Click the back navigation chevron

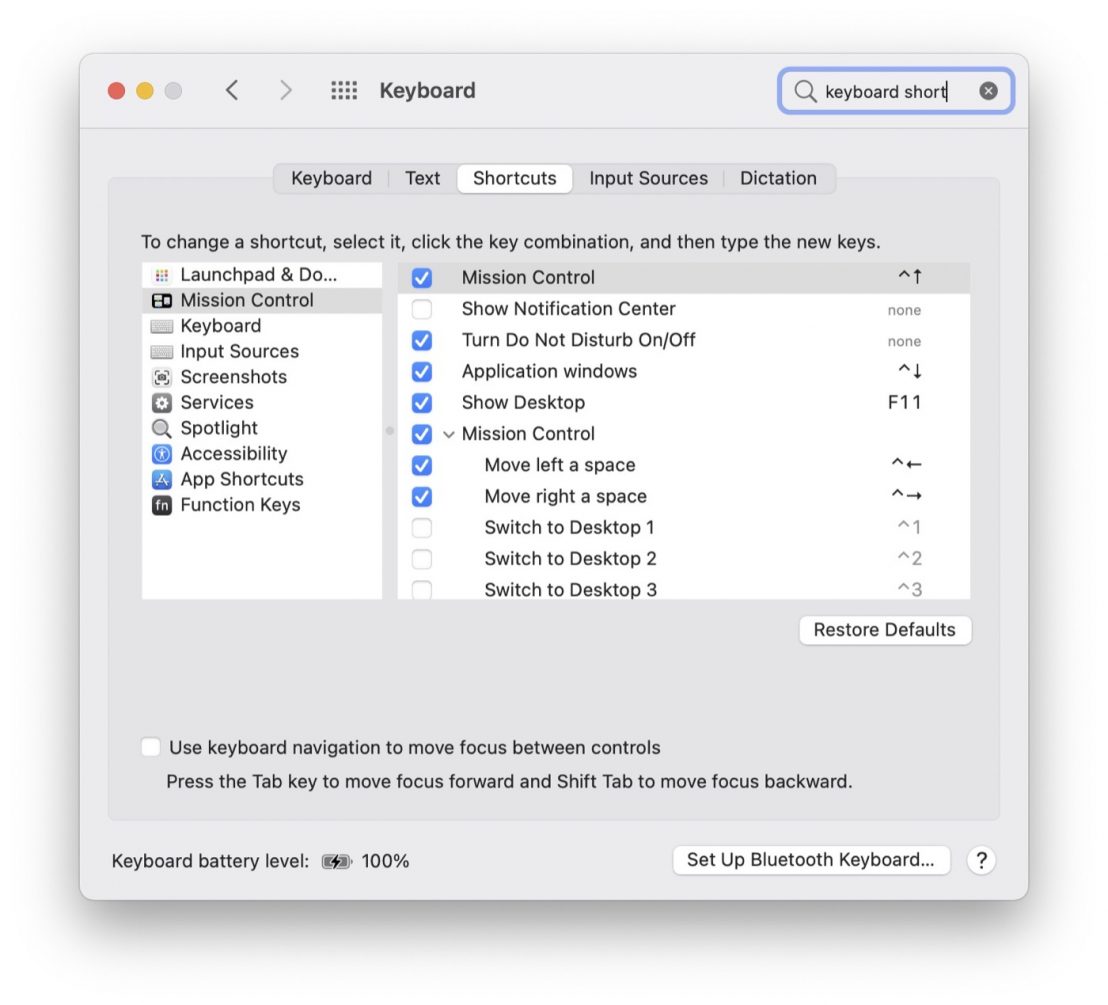click(x=232, y=90)
